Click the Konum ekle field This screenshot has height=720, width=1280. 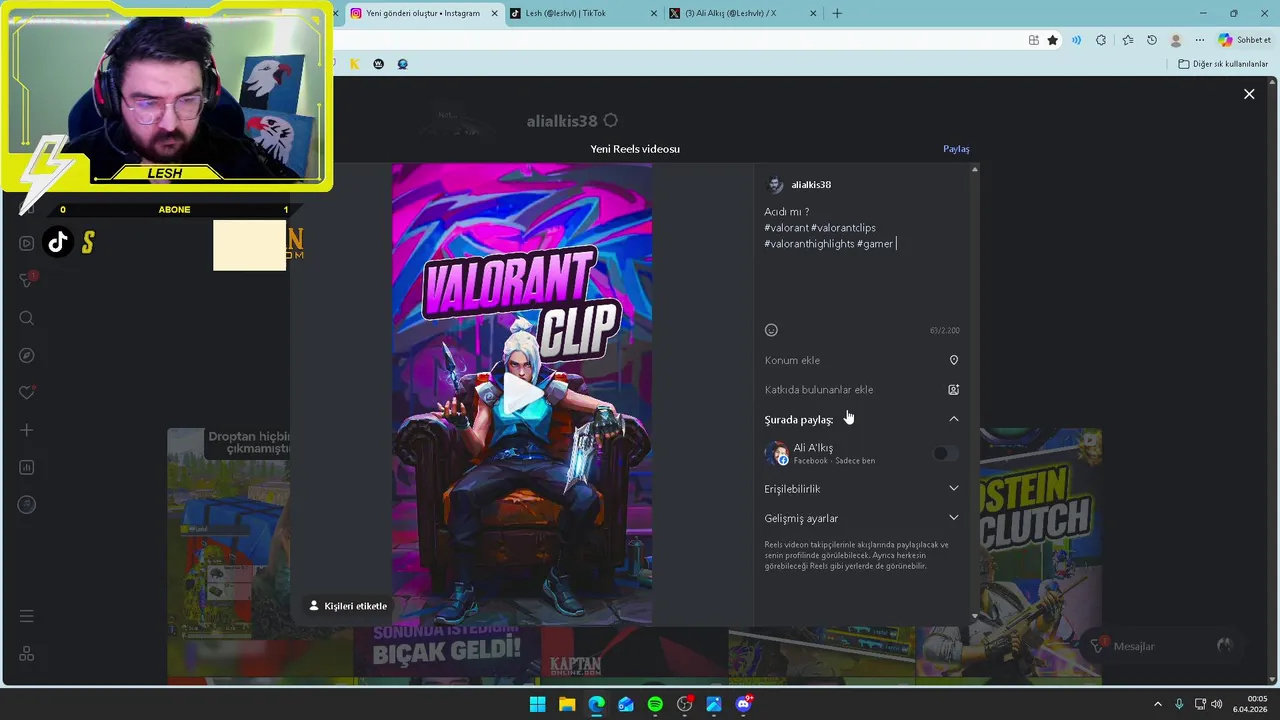(x=861, y=360)
